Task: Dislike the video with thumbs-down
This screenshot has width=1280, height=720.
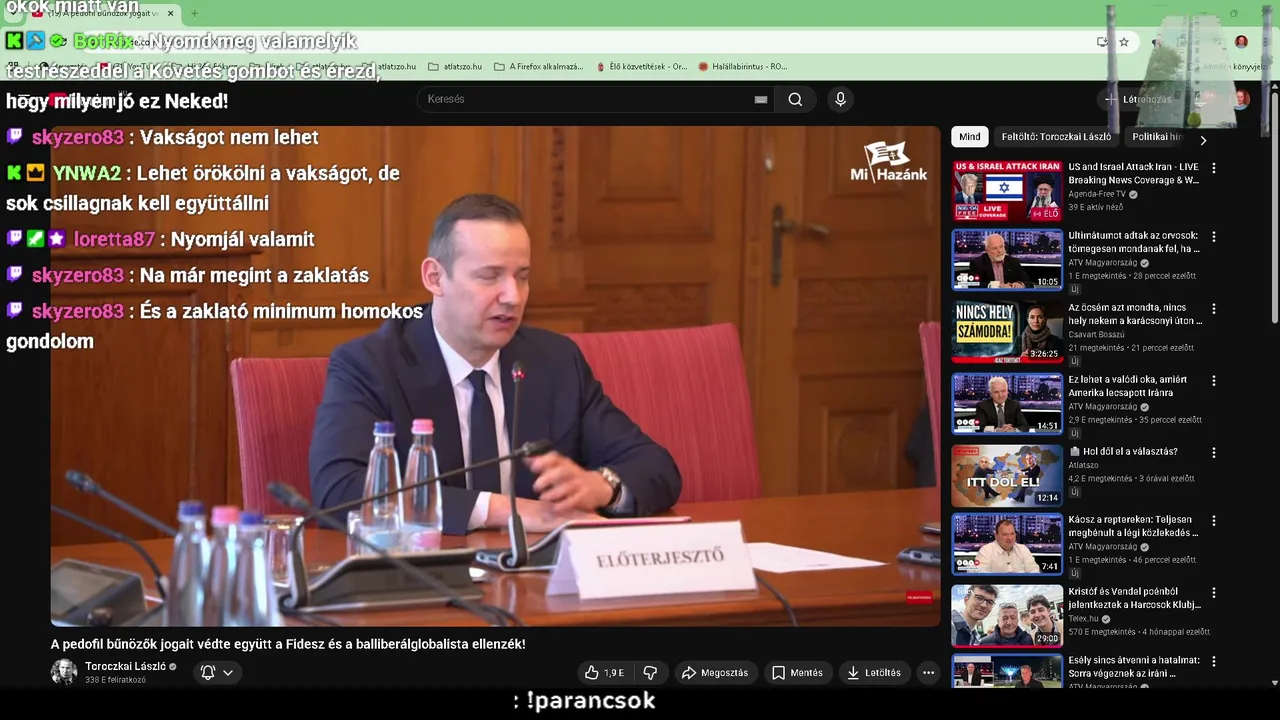Action: point(650,673)
